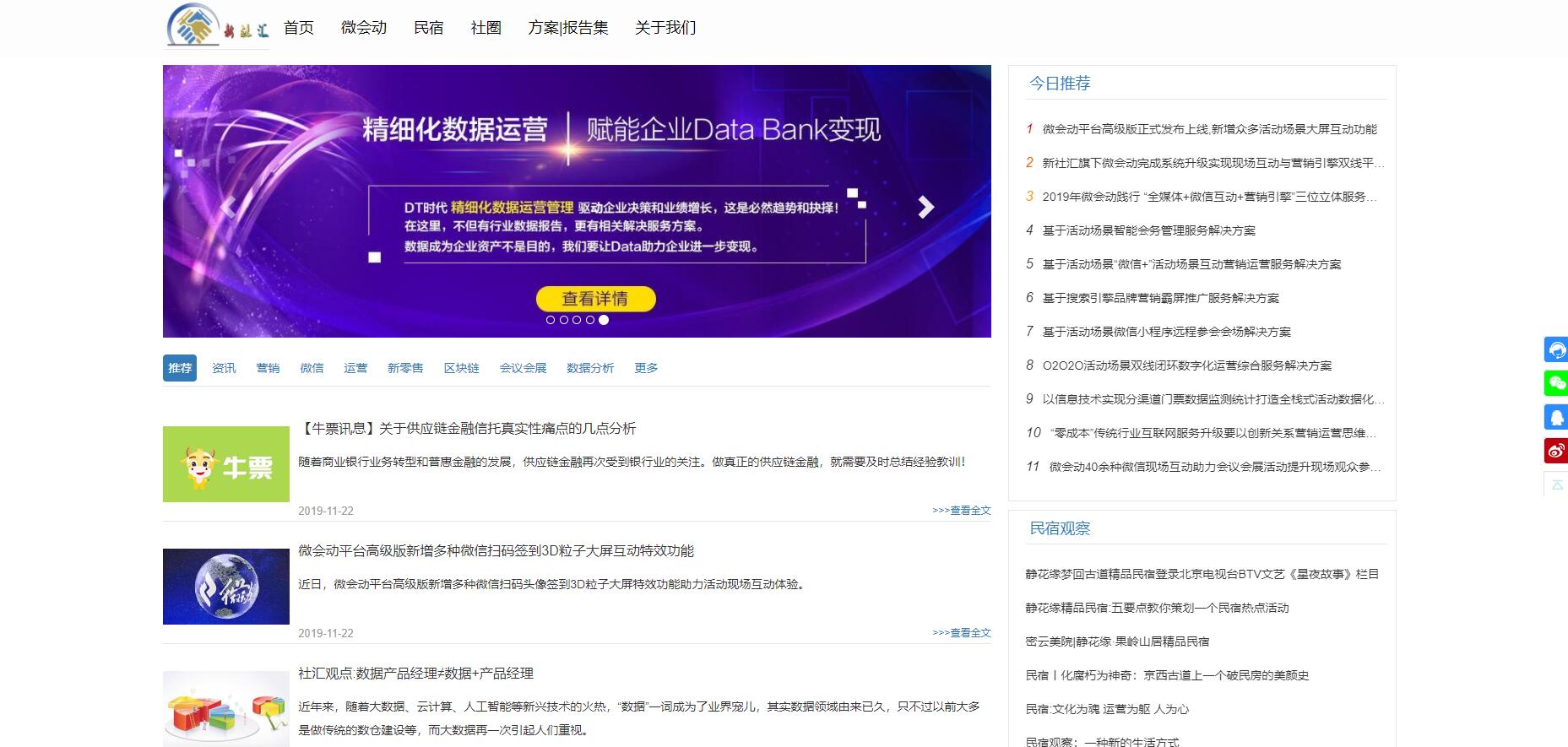Open 民宿 in the top navigation
This screenshot has height=747, width=1568.
click(x=429, y=28)
